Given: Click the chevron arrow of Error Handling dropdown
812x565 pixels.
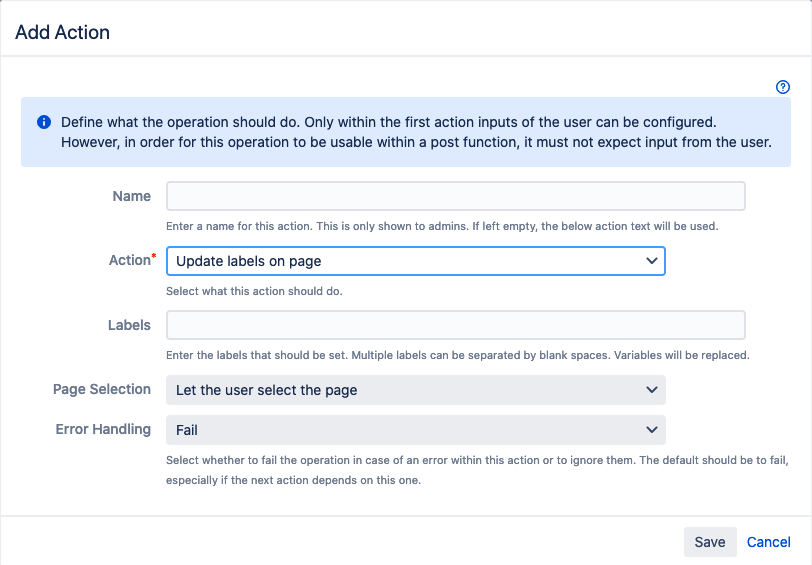Looking at the screenshot, I should pyautogui.click(x=652, y=430).
